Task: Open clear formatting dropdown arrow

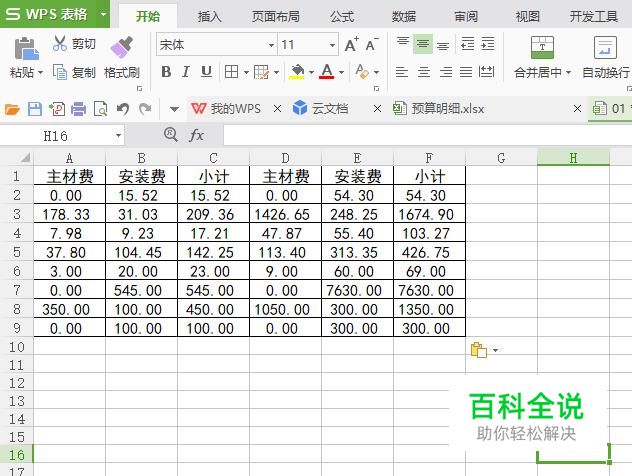Action: 376,73
